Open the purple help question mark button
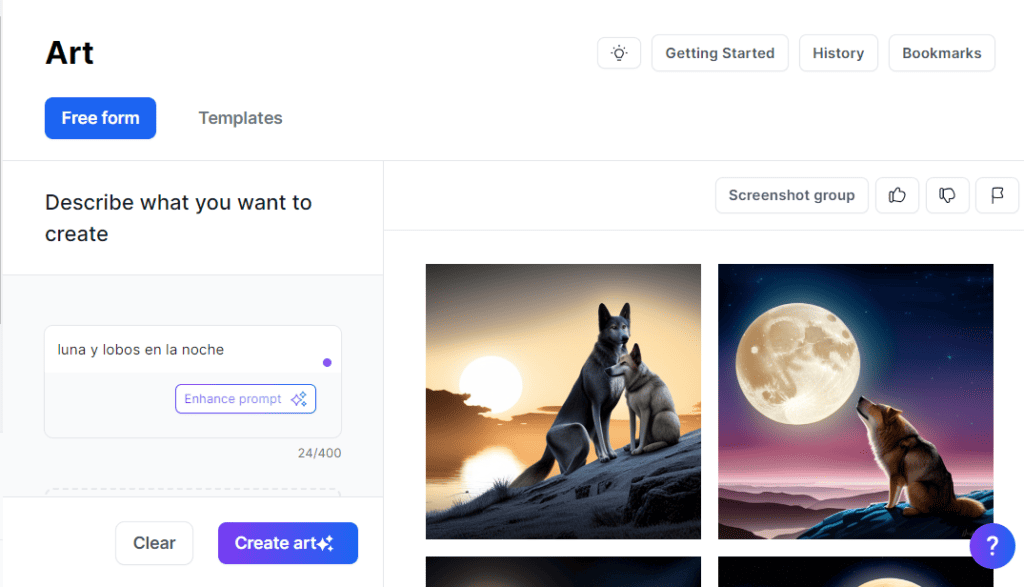 pyautogui.click(x=991, y=546)
